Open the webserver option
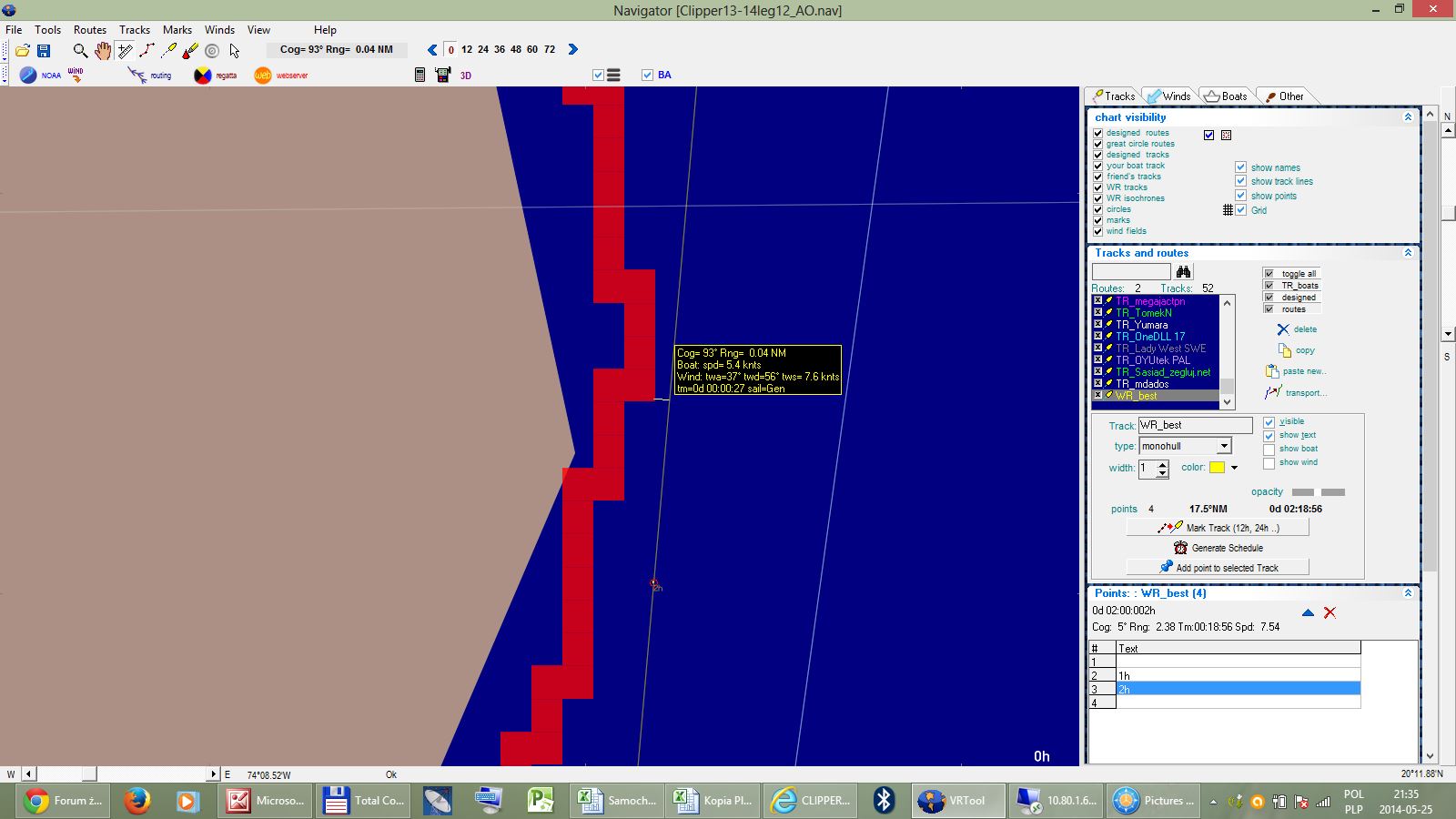The width and height of the screenshot is (1456, 819). pos(280,75)
